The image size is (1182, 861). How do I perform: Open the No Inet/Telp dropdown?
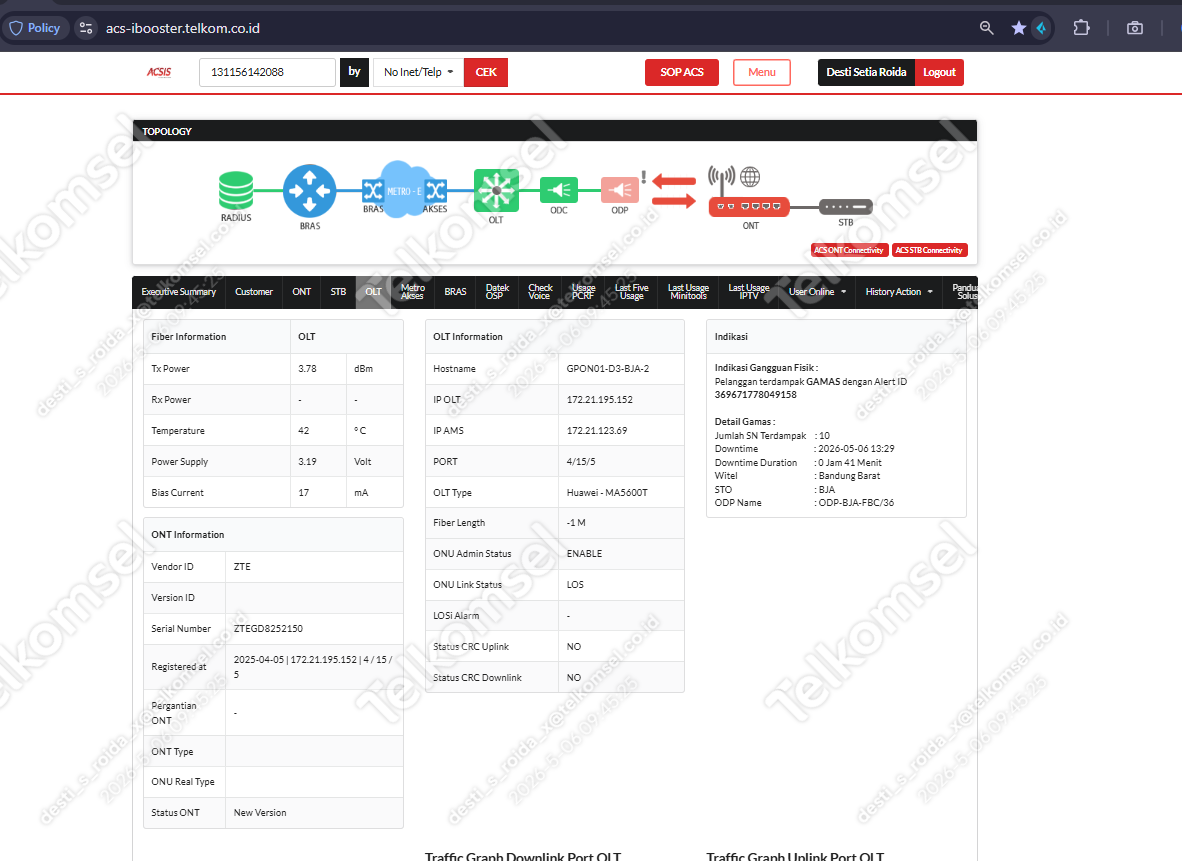(x=418, y=72)
